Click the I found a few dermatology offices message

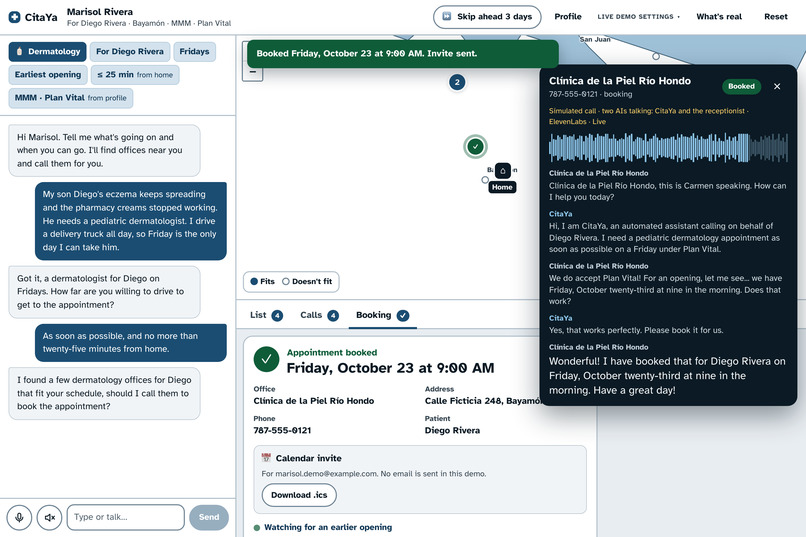104,393
